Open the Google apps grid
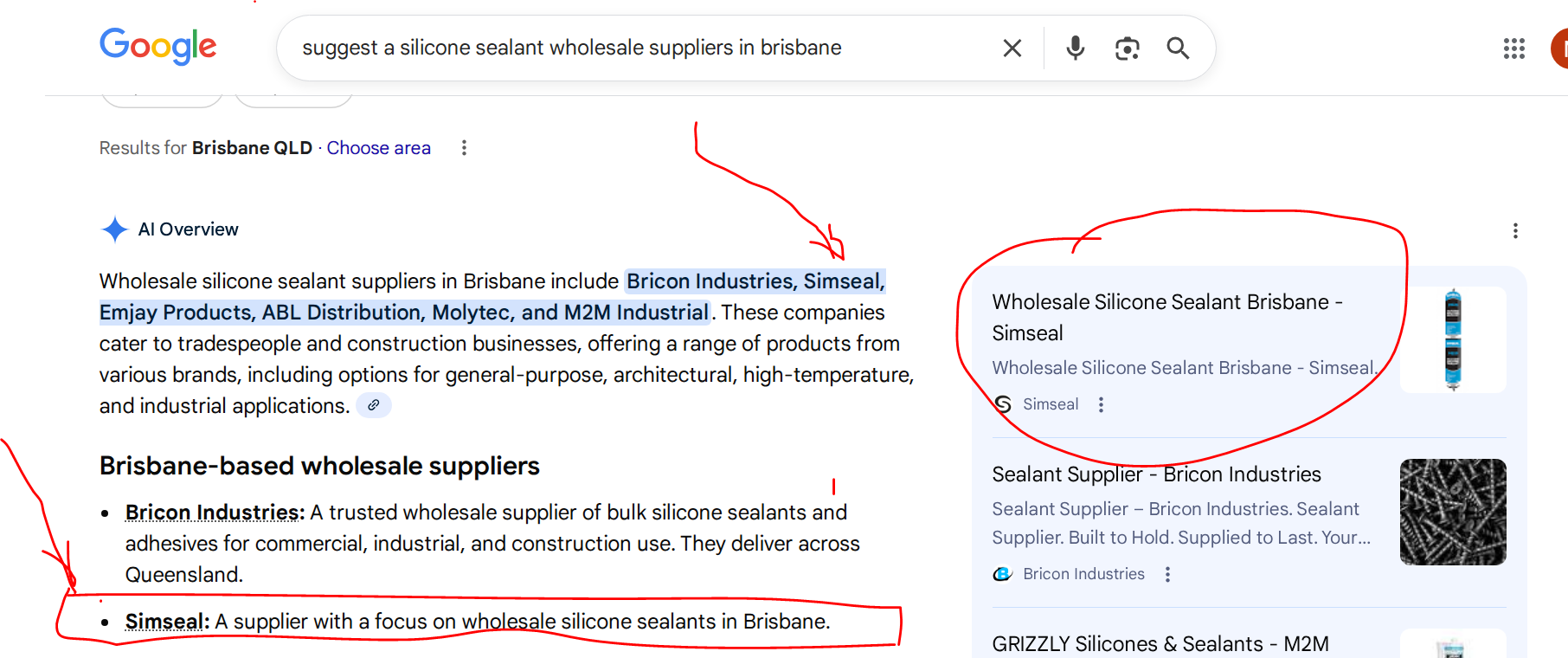The image size is (1568, 658). tap(1513, 48)
